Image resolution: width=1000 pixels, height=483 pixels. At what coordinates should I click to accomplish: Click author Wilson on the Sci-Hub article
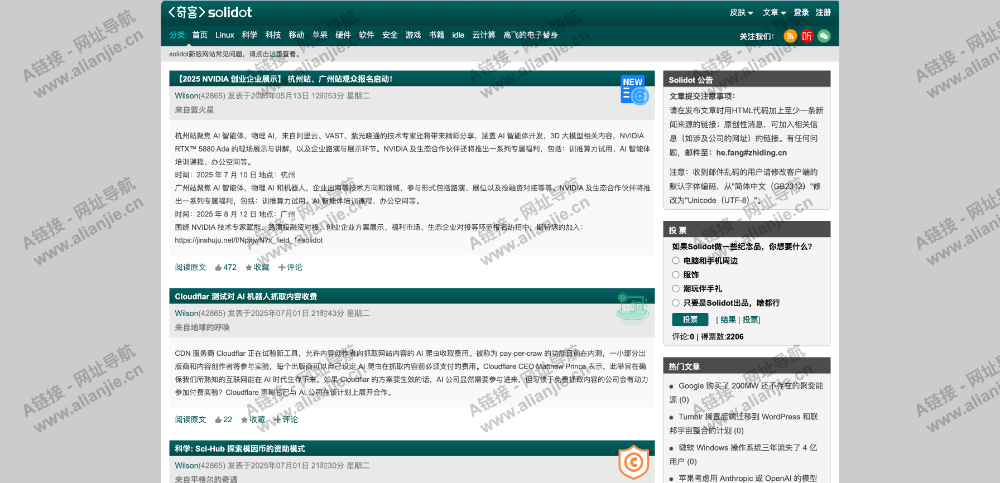186,465
